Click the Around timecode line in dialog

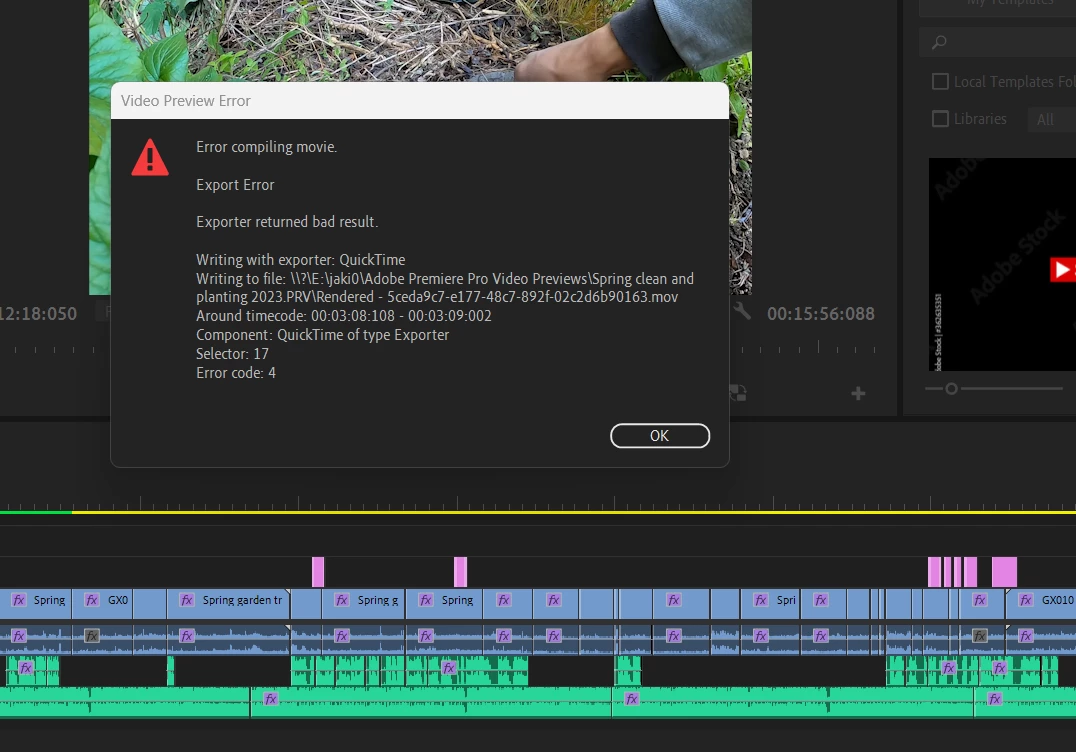point(344,316)
